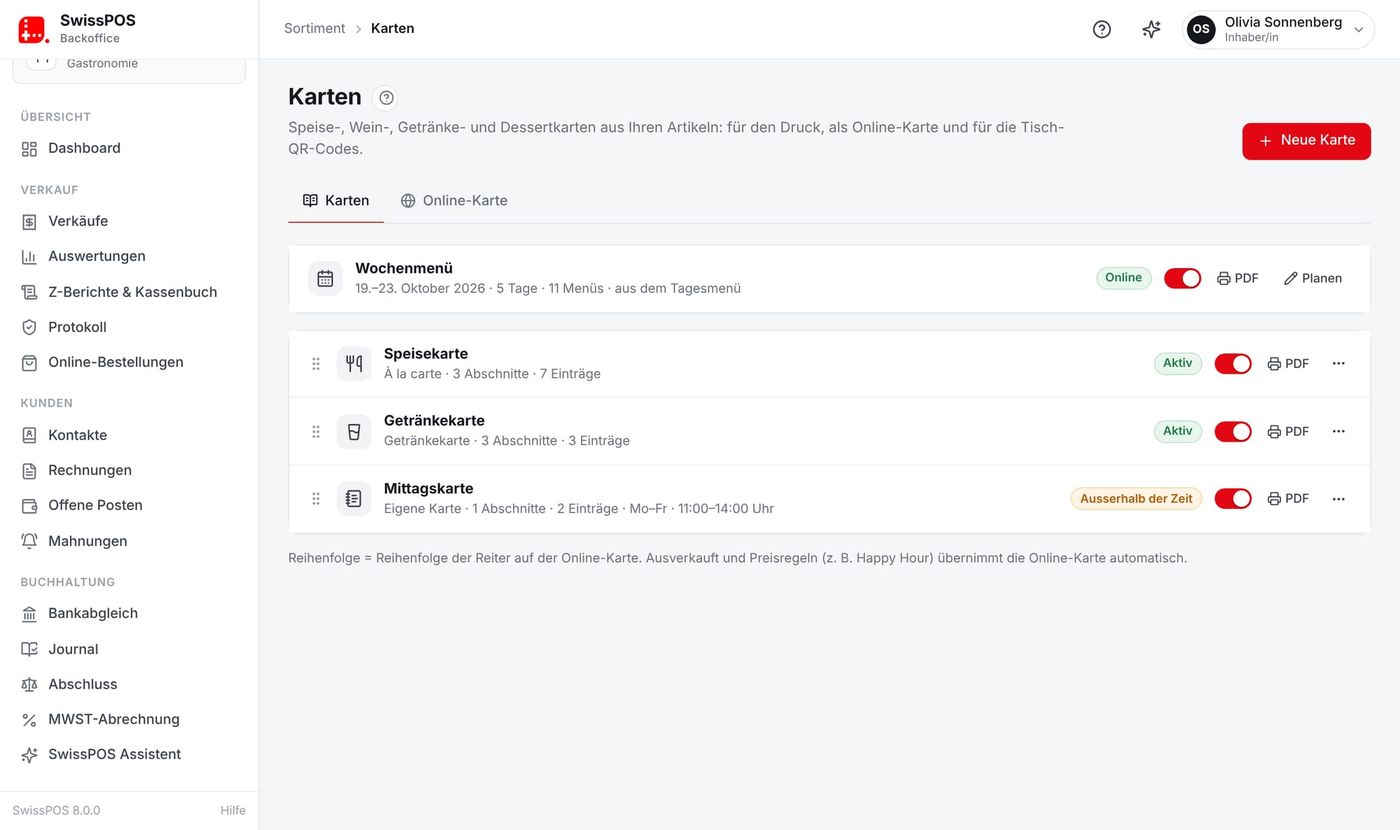Click the Ausserhalb der Zeit badge
Screen dimensions: 1400x830
tap(1136, 498)
